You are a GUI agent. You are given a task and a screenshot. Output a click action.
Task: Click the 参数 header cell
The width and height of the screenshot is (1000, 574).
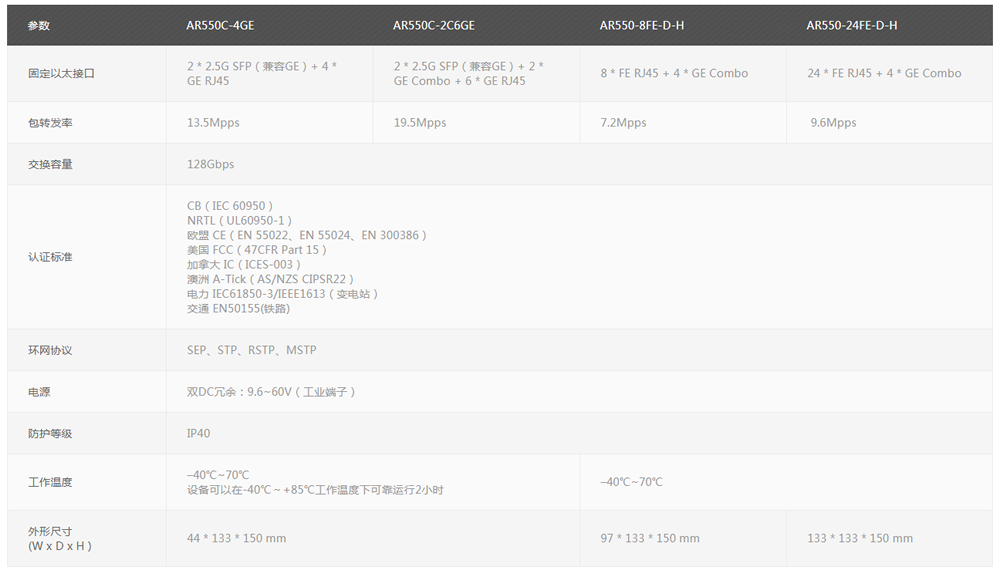click(39, 25)
